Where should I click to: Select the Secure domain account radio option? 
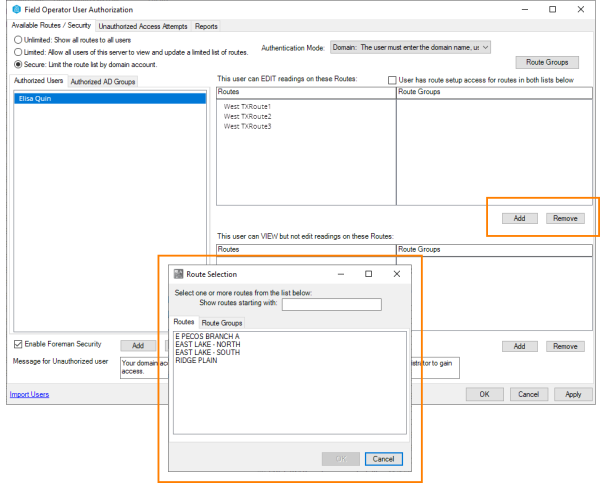18,64
